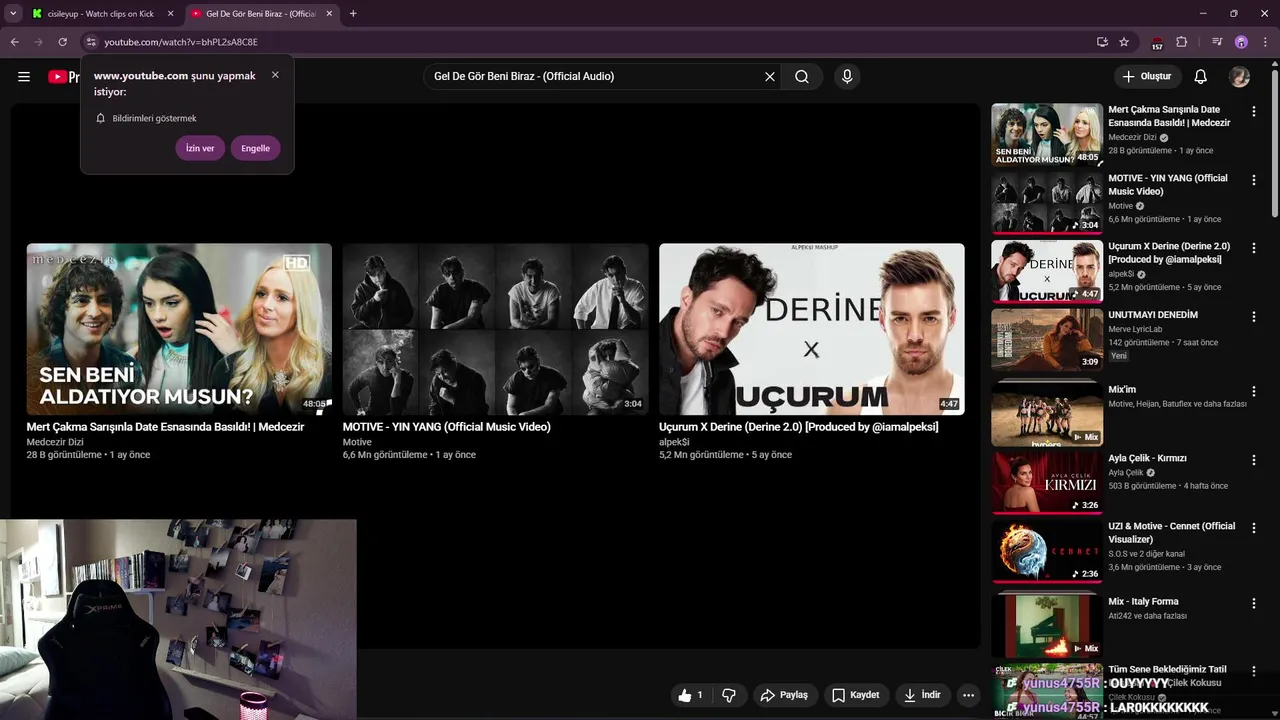Open the YouTube hamburger guide menu
The image size is (1280, 720).
[x=24, y=77]
